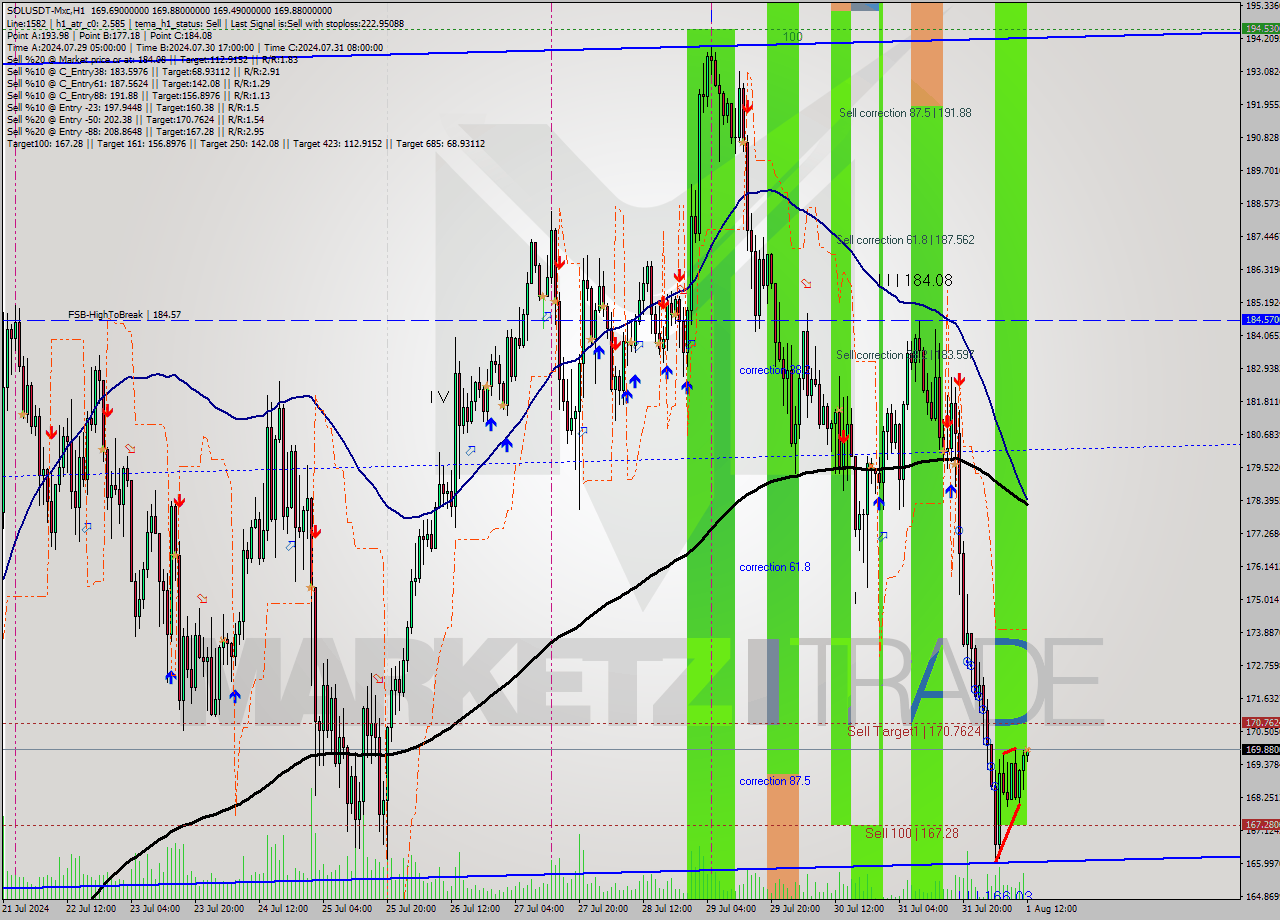The image size is (1280, 920).
Task: Click 181.811 on the price axis
Action: 1262,402
